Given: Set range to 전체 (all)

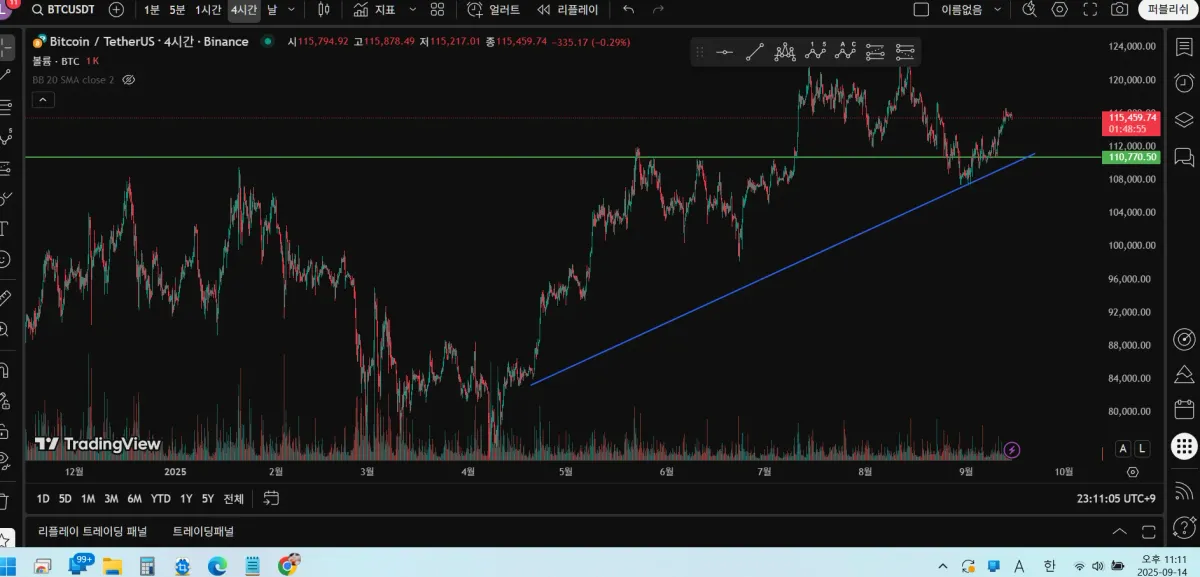Looking at the screenshot, I should (233, 498).
